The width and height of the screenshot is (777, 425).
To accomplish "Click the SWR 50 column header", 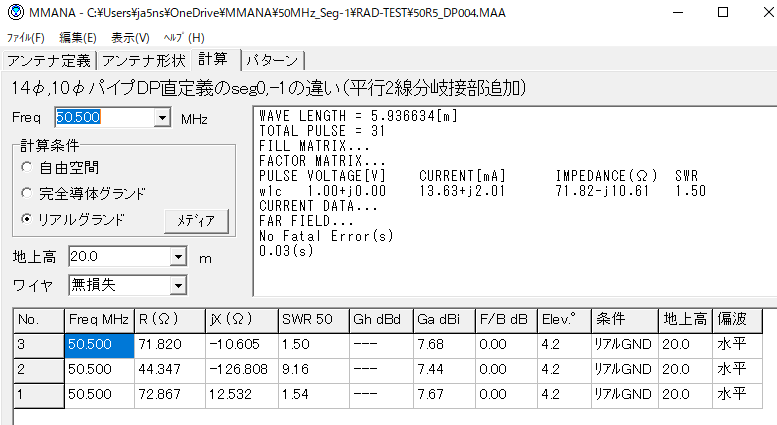I will pos(311,320).
